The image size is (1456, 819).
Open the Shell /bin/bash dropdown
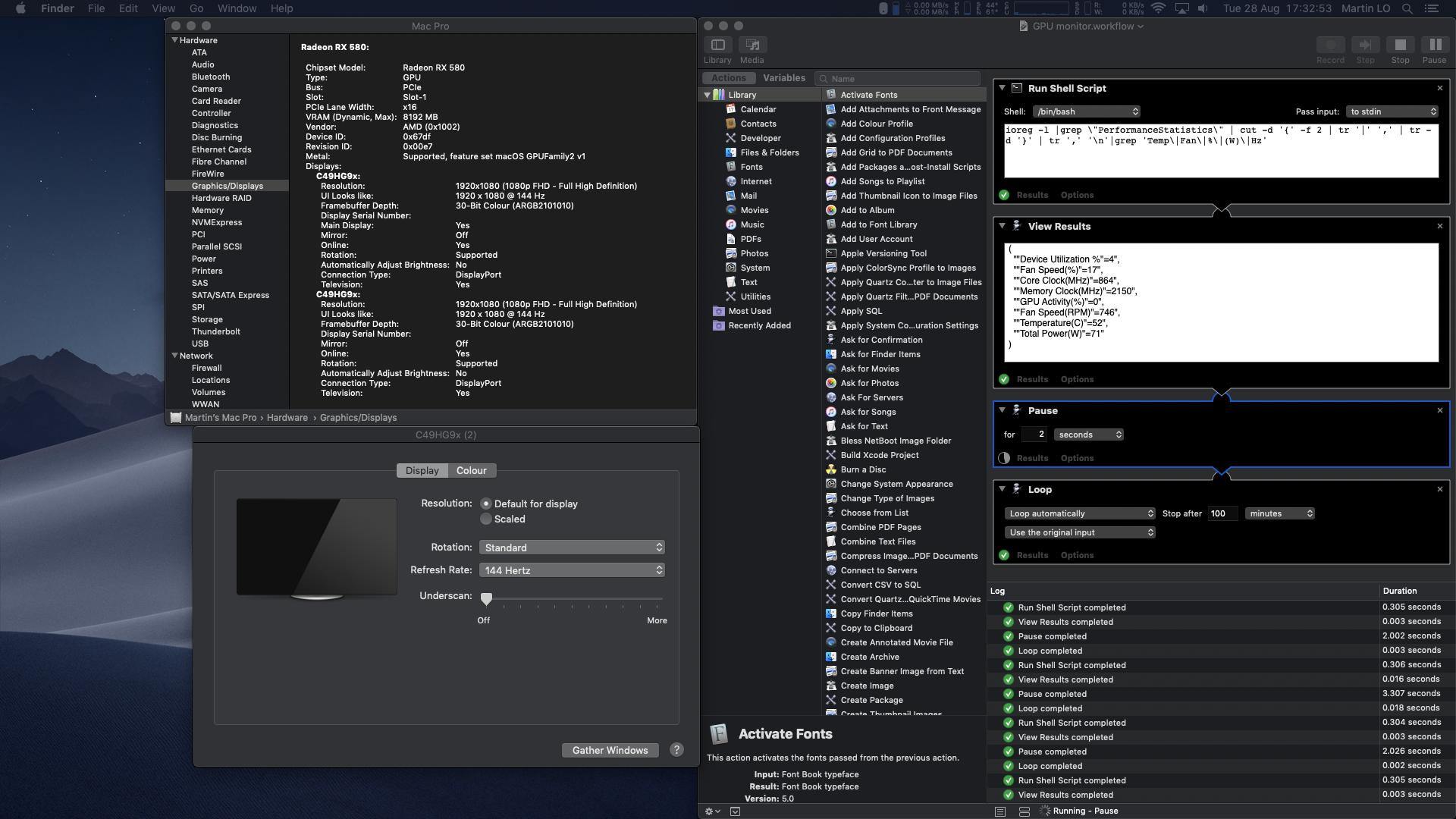pos(1087,111)
